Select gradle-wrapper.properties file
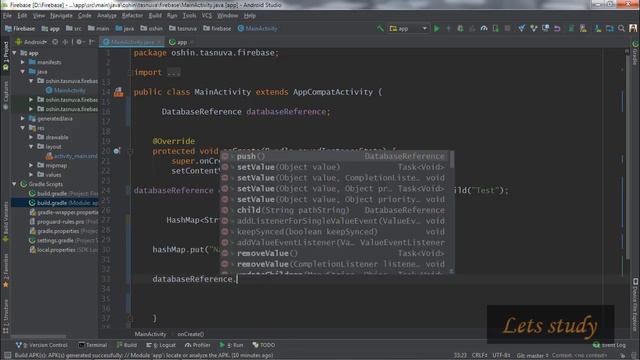640x360 pixels. [x=63, y=213]
